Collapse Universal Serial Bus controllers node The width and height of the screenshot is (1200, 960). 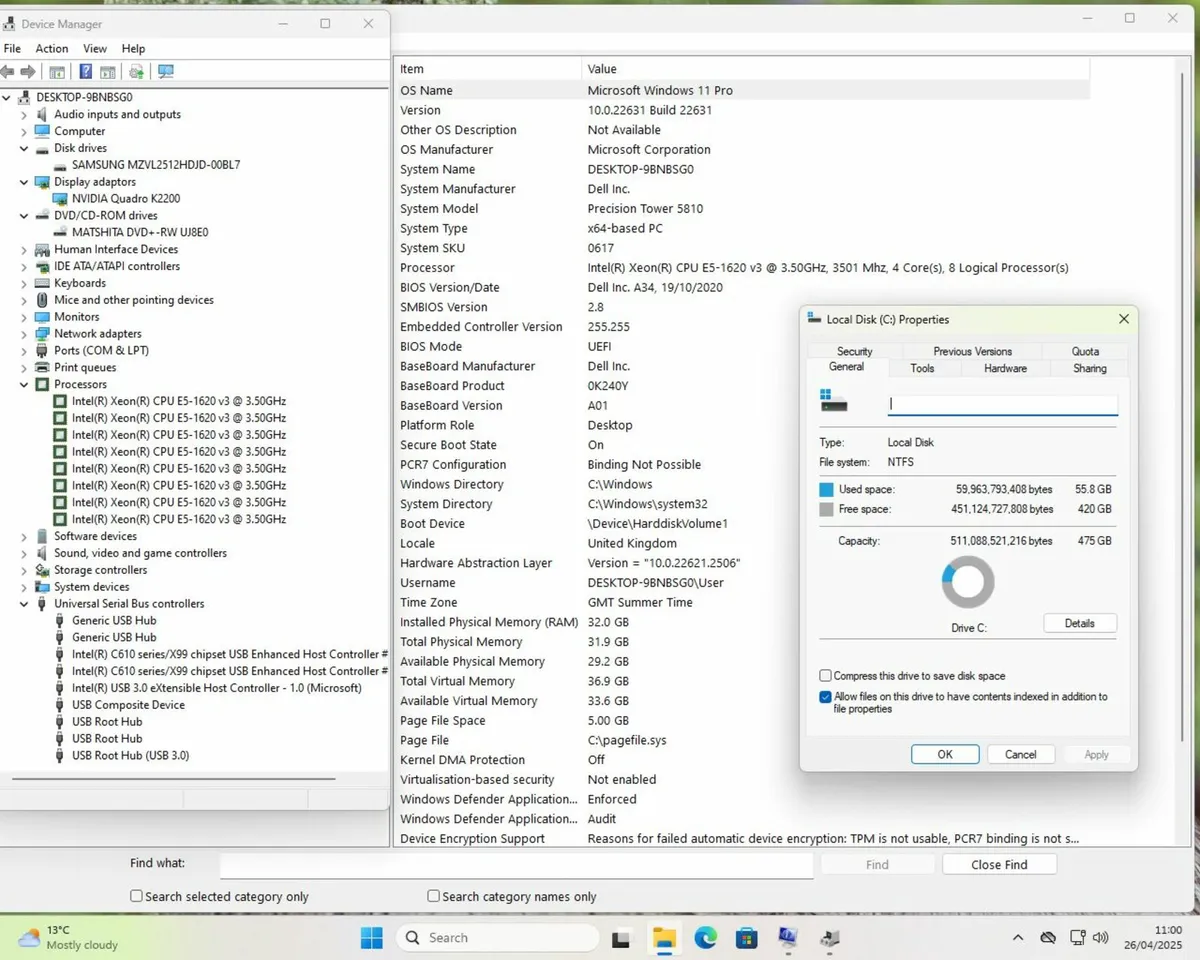24,604
